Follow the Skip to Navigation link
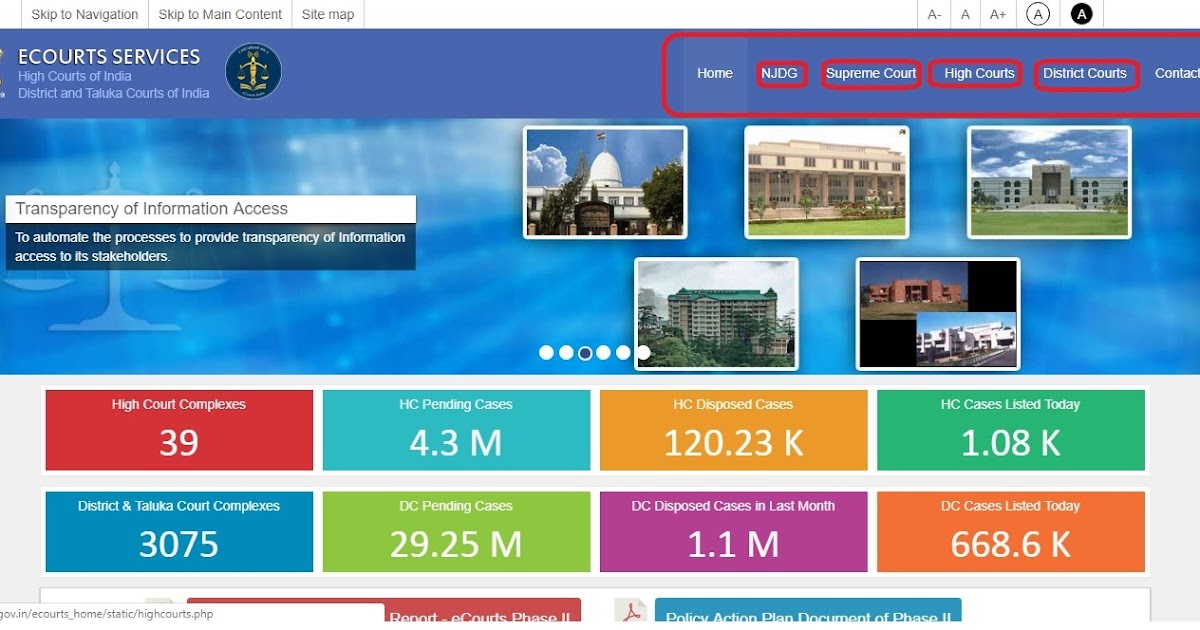The width and height of the screenshot is (1200, 630). pyautogui.click(x=85, y=14)
